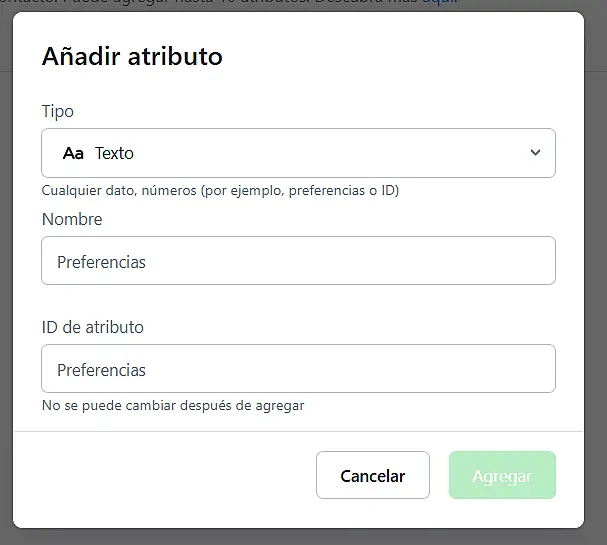Open the Tipo combo box showing Texto
Image resolution: width=607 pixels, height=545 pixels.
(x=298, y=153)
